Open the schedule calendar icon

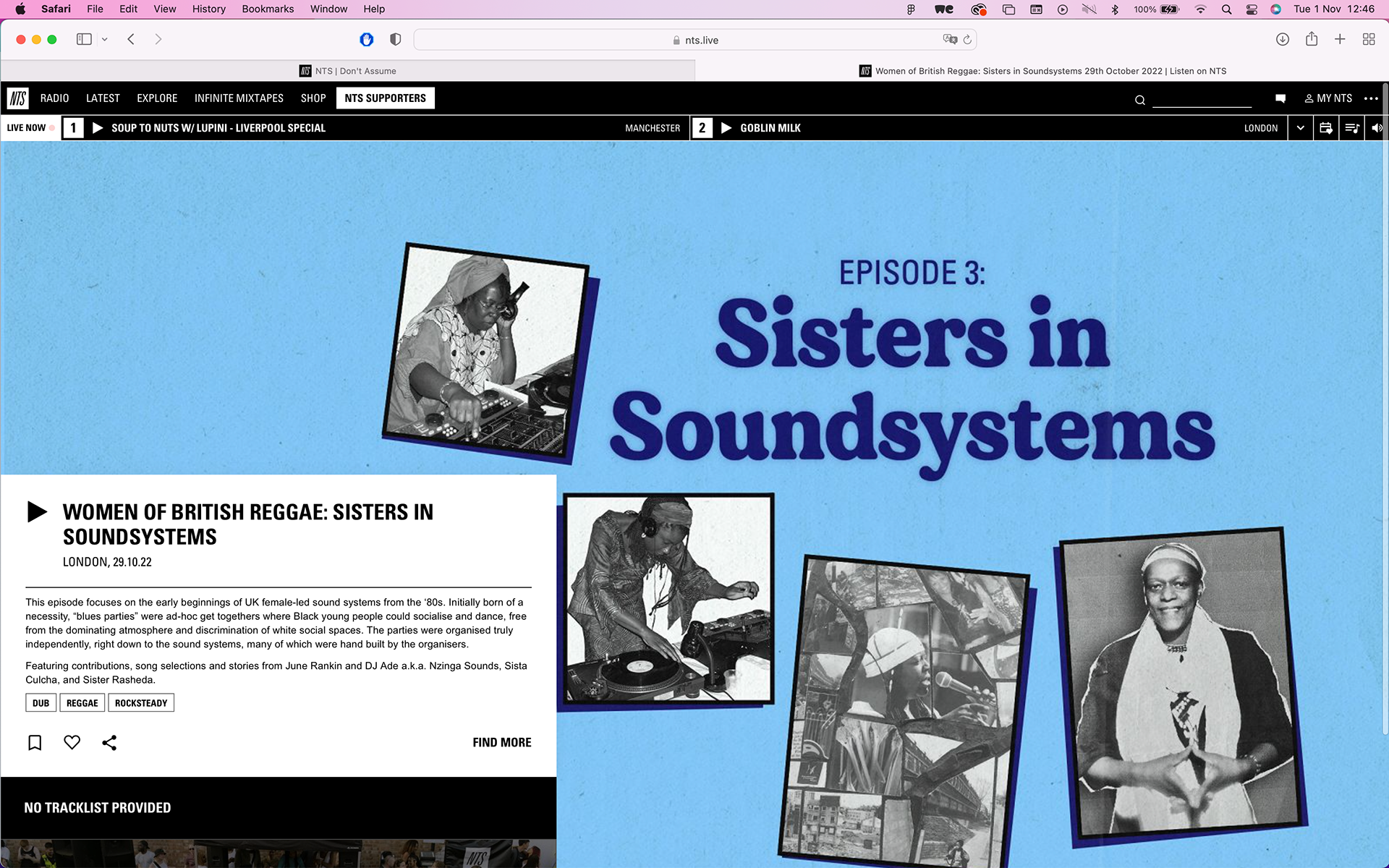point(1325,128)
